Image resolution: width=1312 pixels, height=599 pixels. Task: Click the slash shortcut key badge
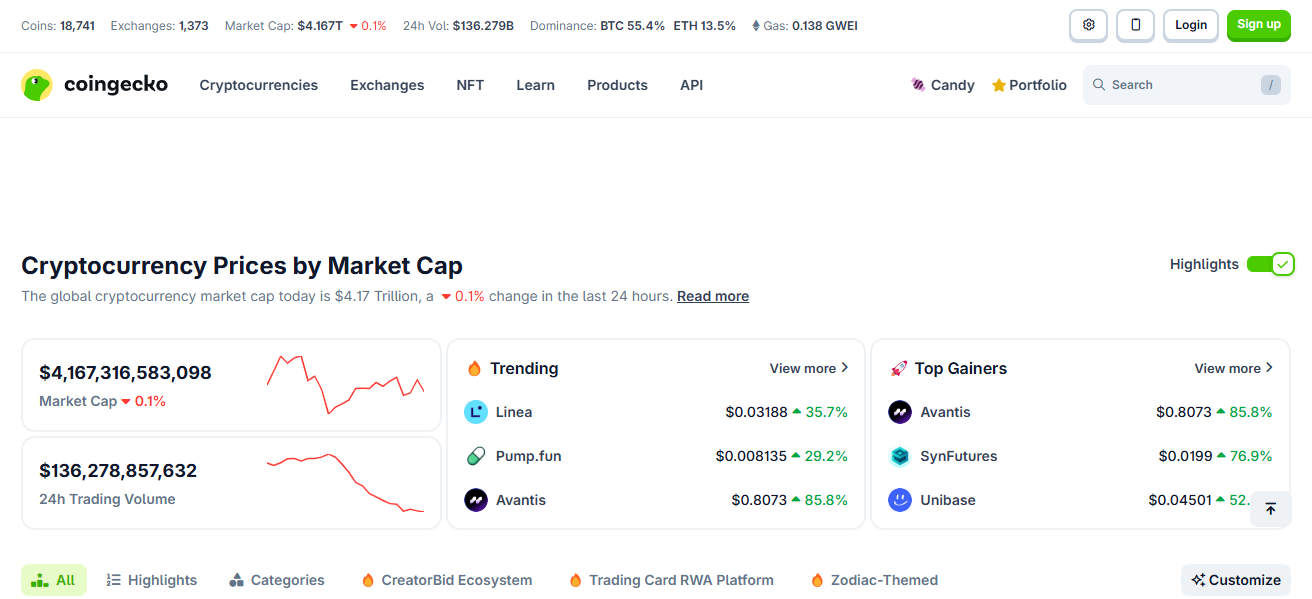coord(1271,85)
